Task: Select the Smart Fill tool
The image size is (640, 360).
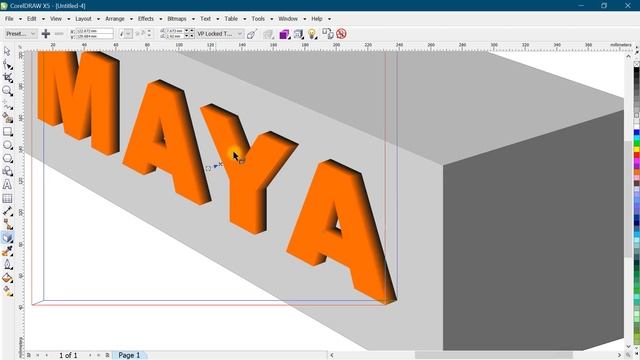Action: point(7,118)
